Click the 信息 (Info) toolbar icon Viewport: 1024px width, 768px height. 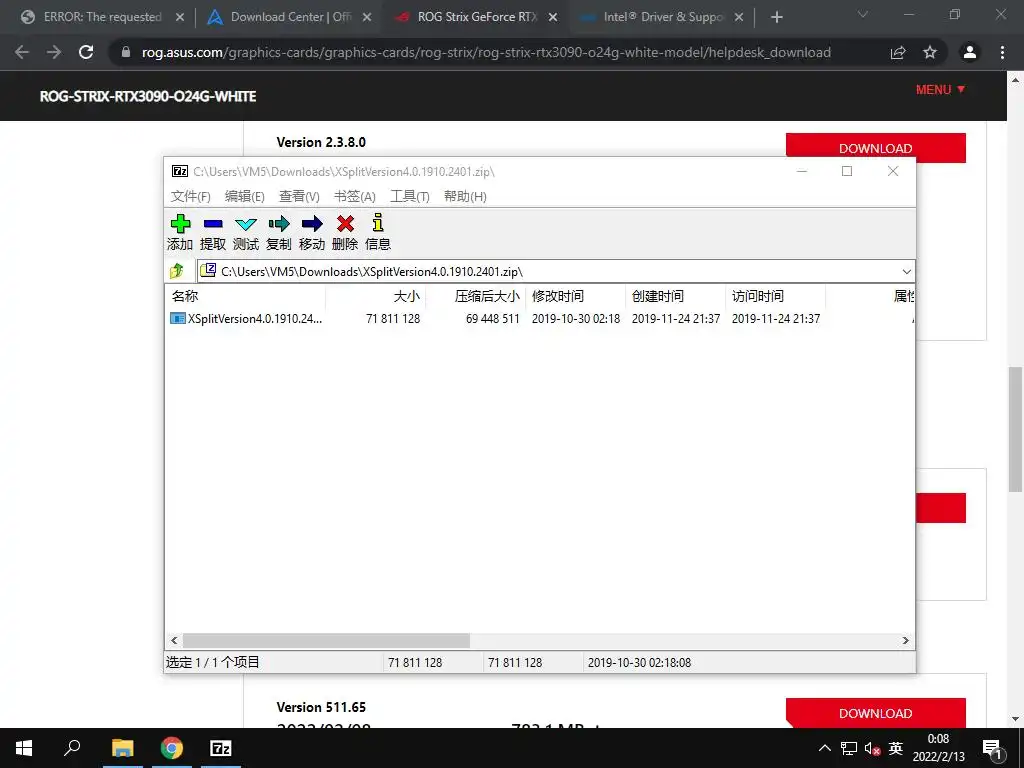point(377,223)
